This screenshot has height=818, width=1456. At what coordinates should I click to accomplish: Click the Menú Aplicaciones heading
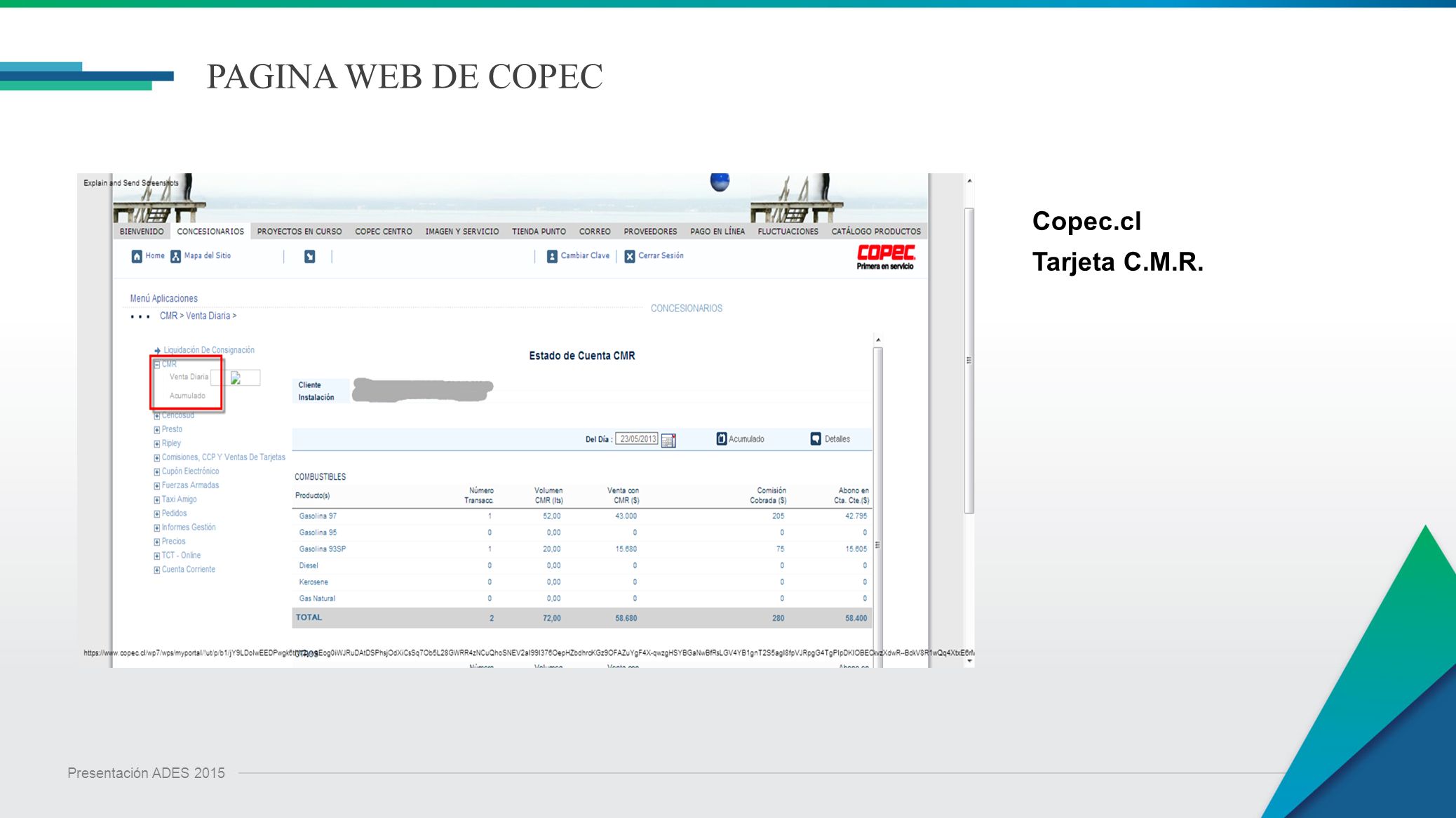[163, 298]
